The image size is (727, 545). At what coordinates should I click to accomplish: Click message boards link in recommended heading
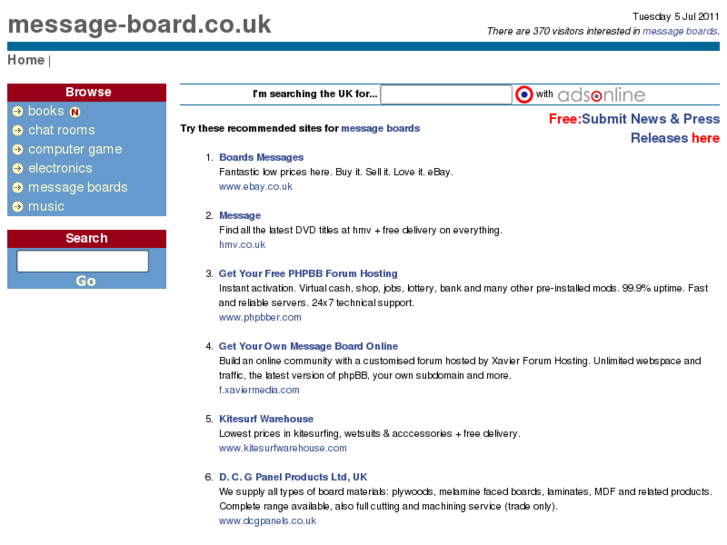point(380,128)
